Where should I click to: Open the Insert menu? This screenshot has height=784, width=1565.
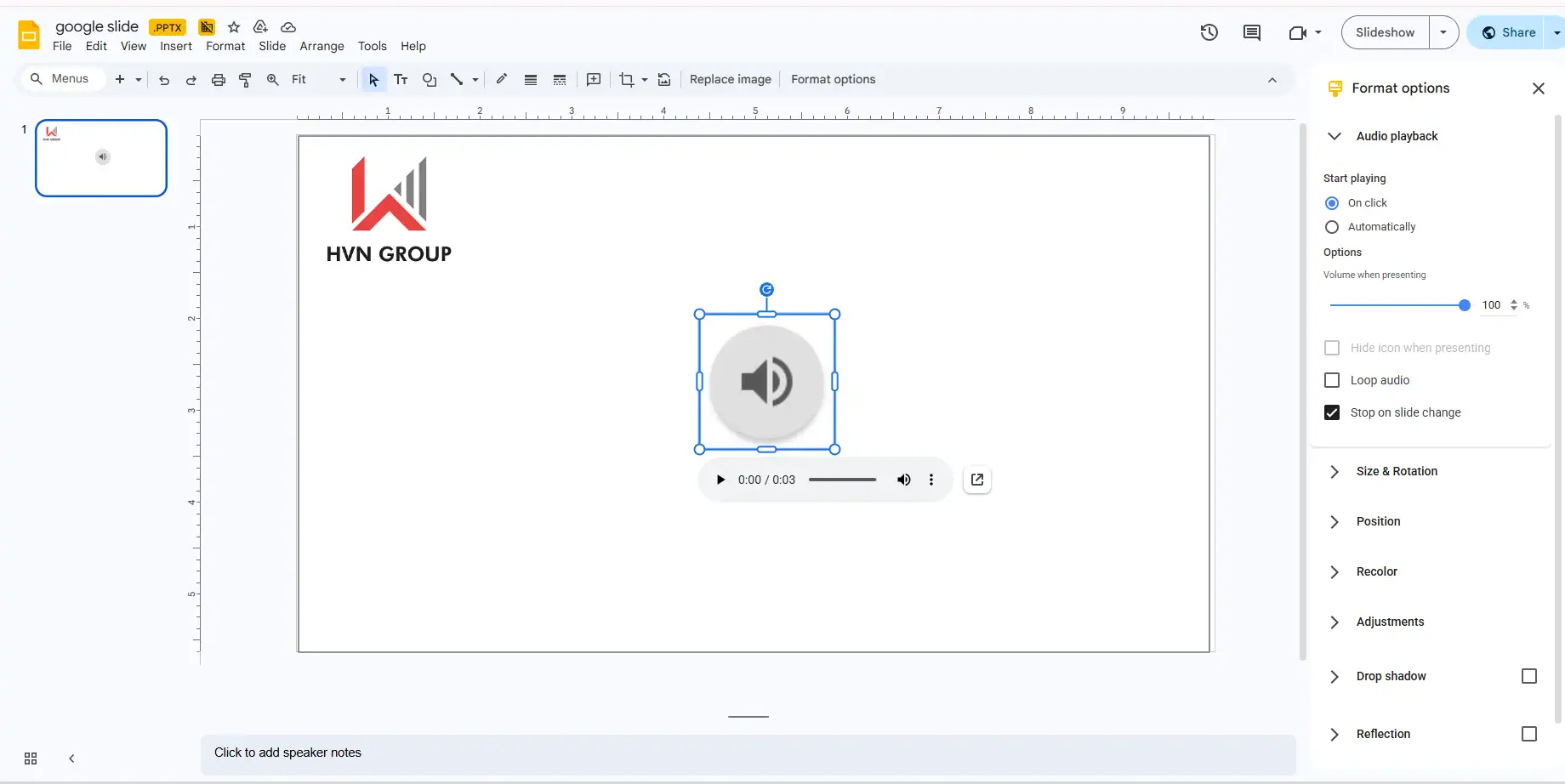176,46
